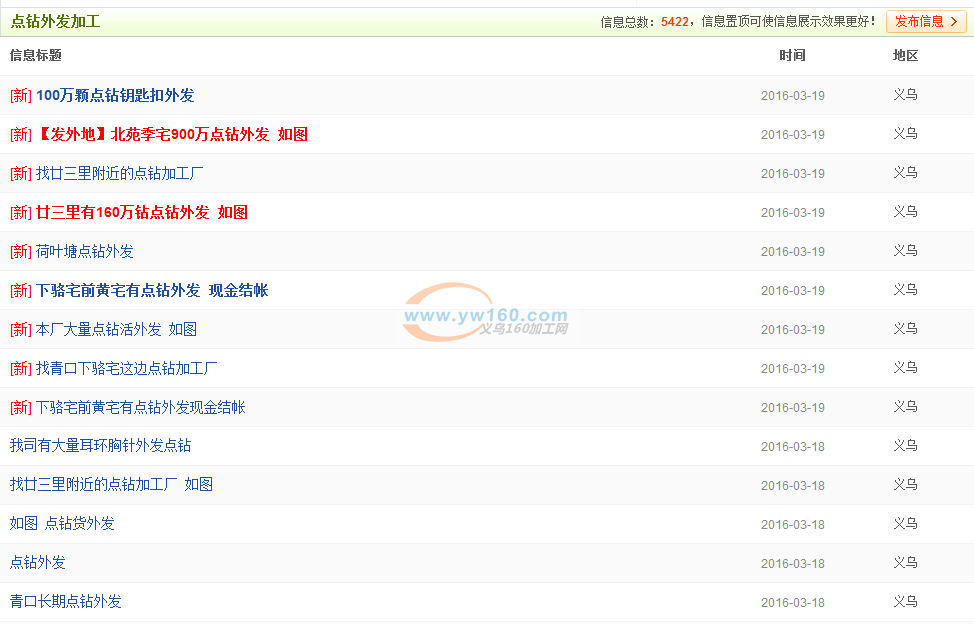Click the [新] tag beside 荷叶塘点钻外发
The image size is (974, 624).
[21, 252]
